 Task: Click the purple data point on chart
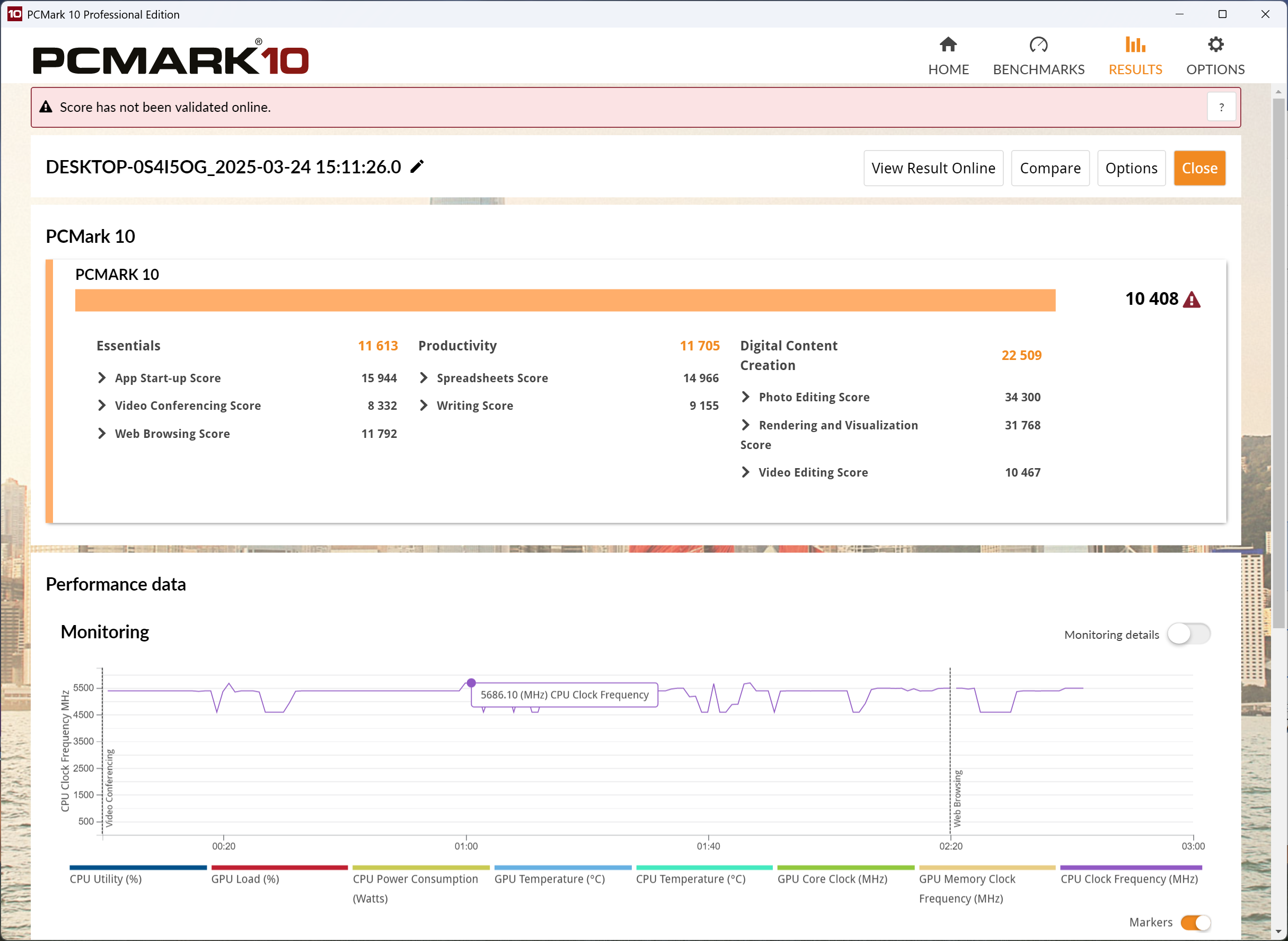click(x=471, y=682)
